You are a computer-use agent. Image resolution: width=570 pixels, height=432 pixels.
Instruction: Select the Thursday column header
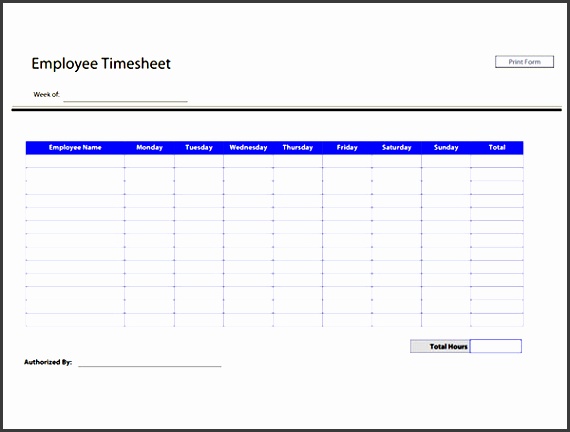(298, 148)
